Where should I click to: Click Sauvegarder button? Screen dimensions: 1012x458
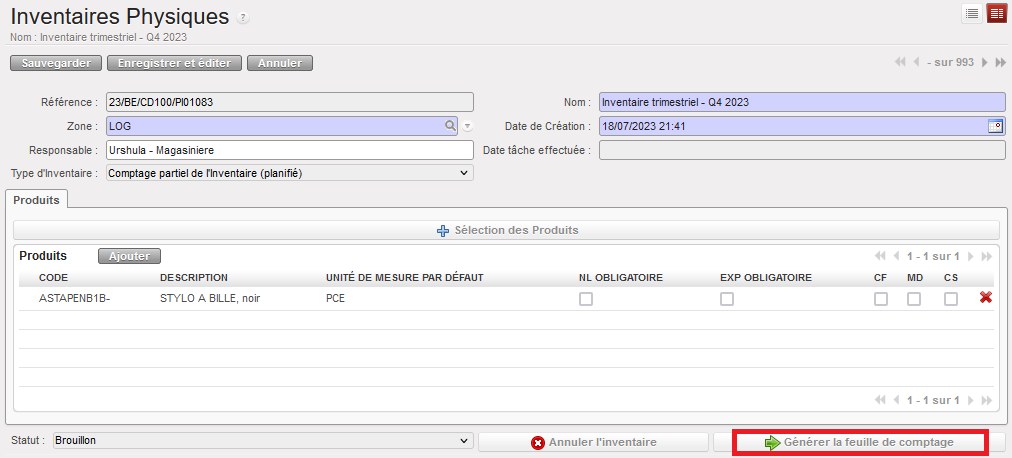[x=56, y=63]
